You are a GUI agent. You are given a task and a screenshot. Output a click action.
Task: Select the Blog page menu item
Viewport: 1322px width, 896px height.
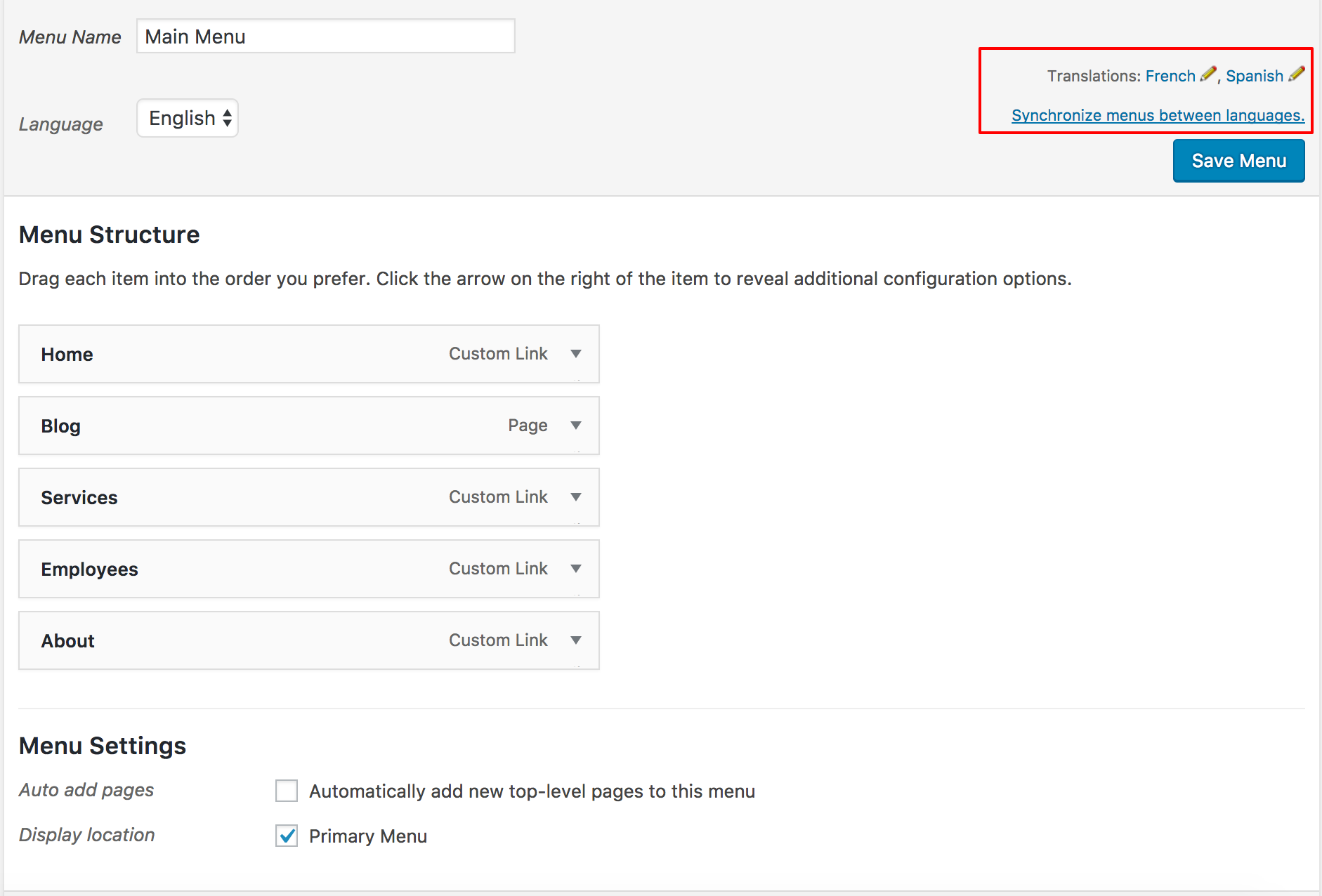click(309, 426)
